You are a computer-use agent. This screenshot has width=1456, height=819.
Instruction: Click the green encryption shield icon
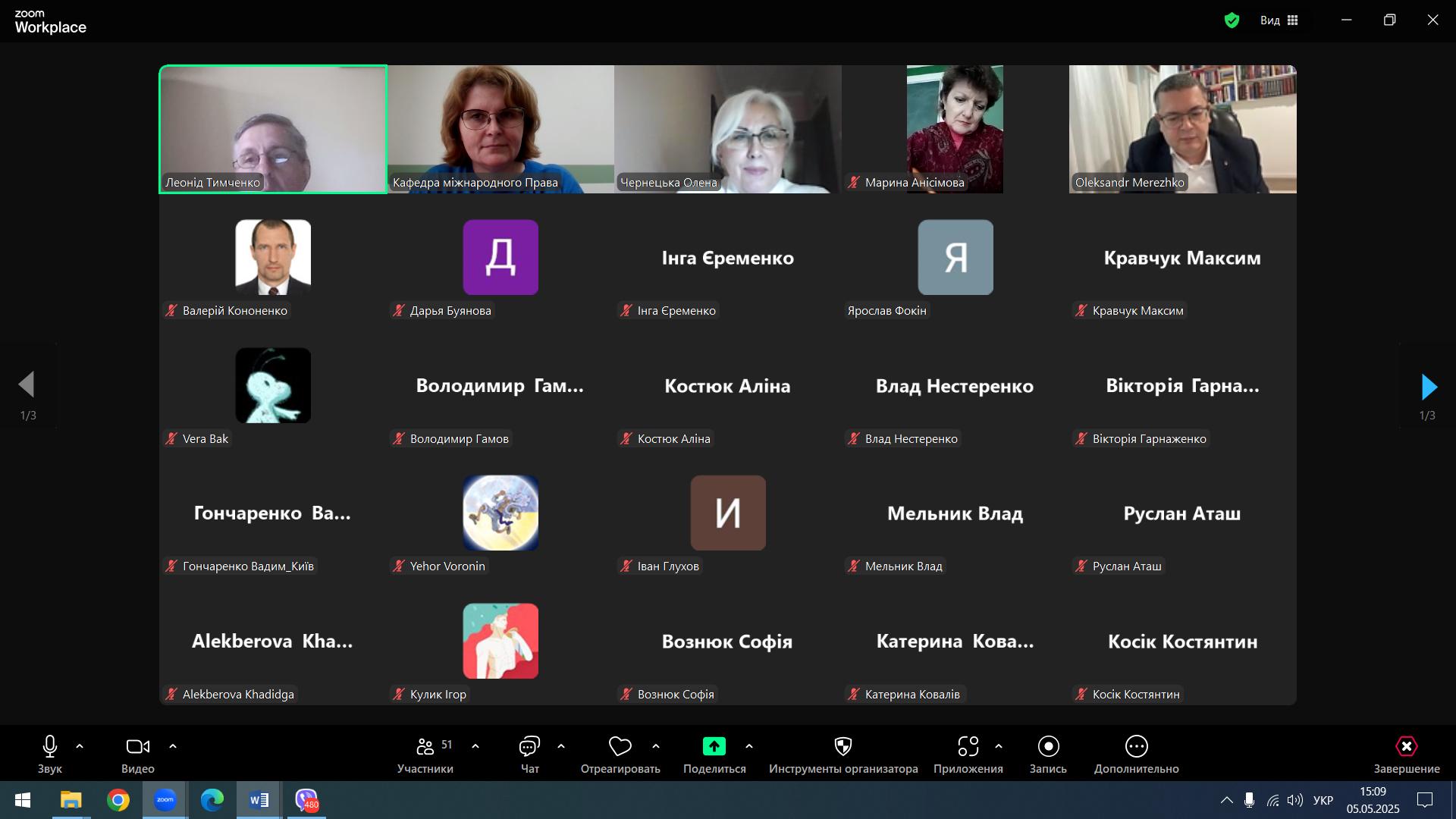coord(1232,20)
